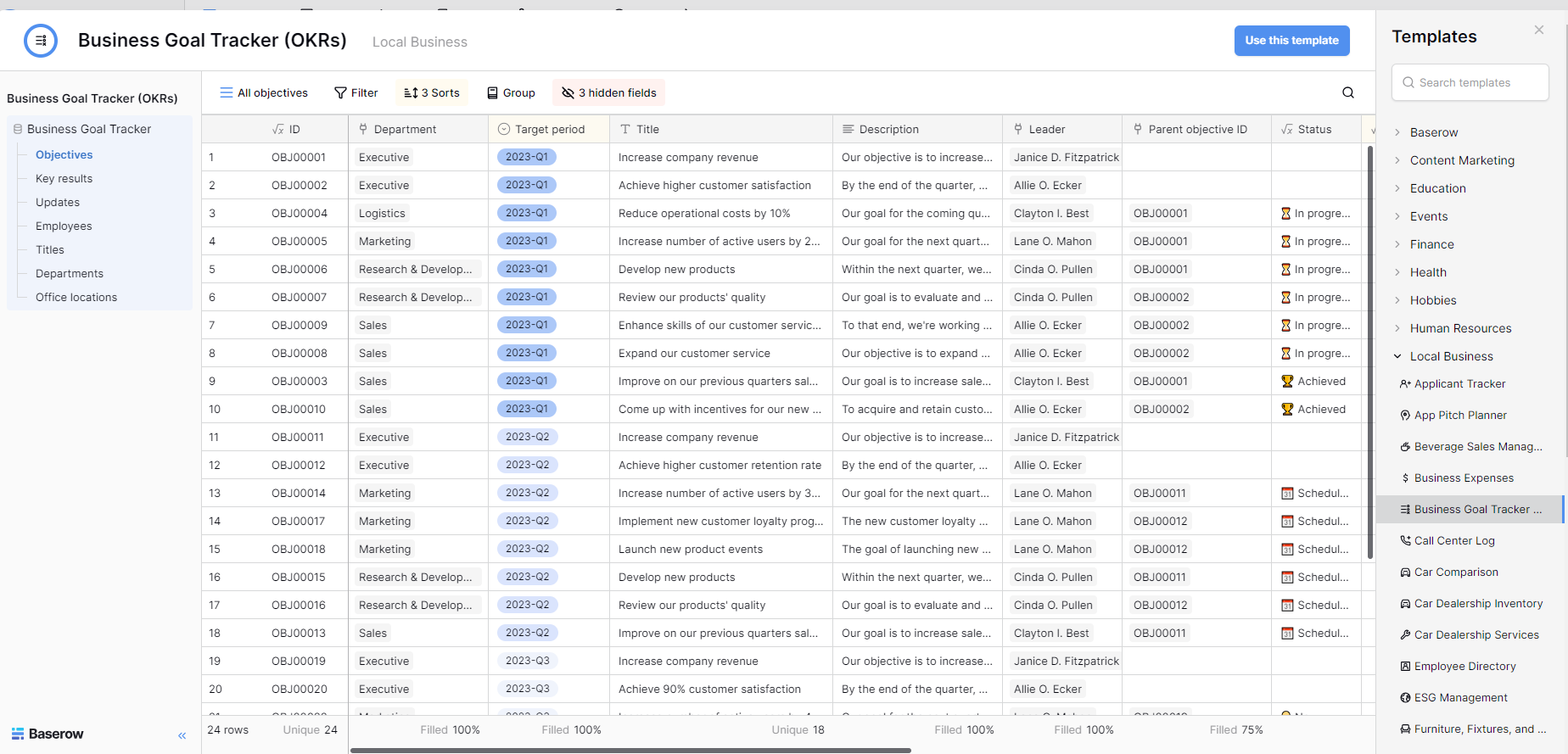Collapse sidebar with double chevron icon
Screen dimensions: 1568x754
(x=182, y=735)
